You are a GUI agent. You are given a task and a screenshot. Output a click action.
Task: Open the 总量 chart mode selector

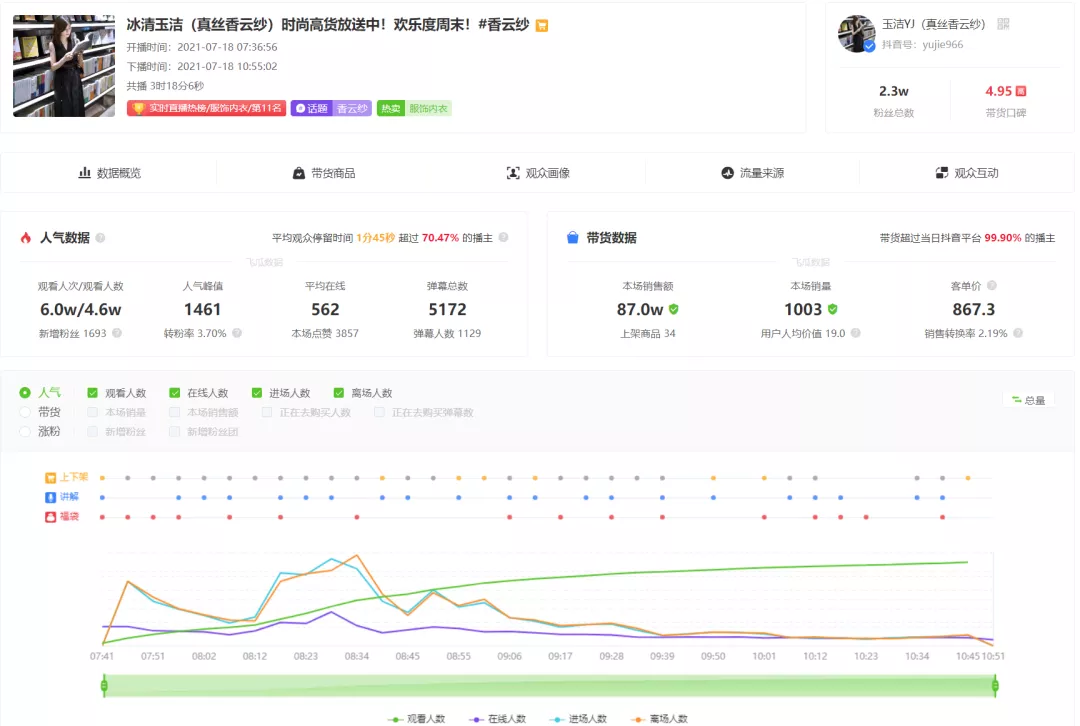(1028, 400)
